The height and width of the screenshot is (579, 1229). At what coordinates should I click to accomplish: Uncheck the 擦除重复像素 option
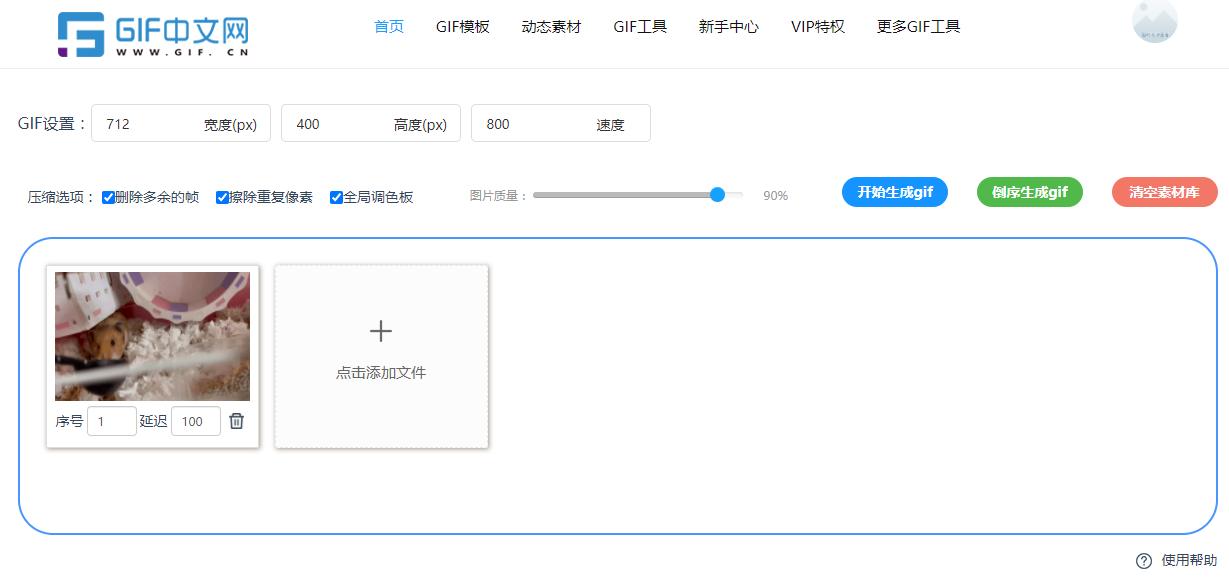click(x=222, y=197)
